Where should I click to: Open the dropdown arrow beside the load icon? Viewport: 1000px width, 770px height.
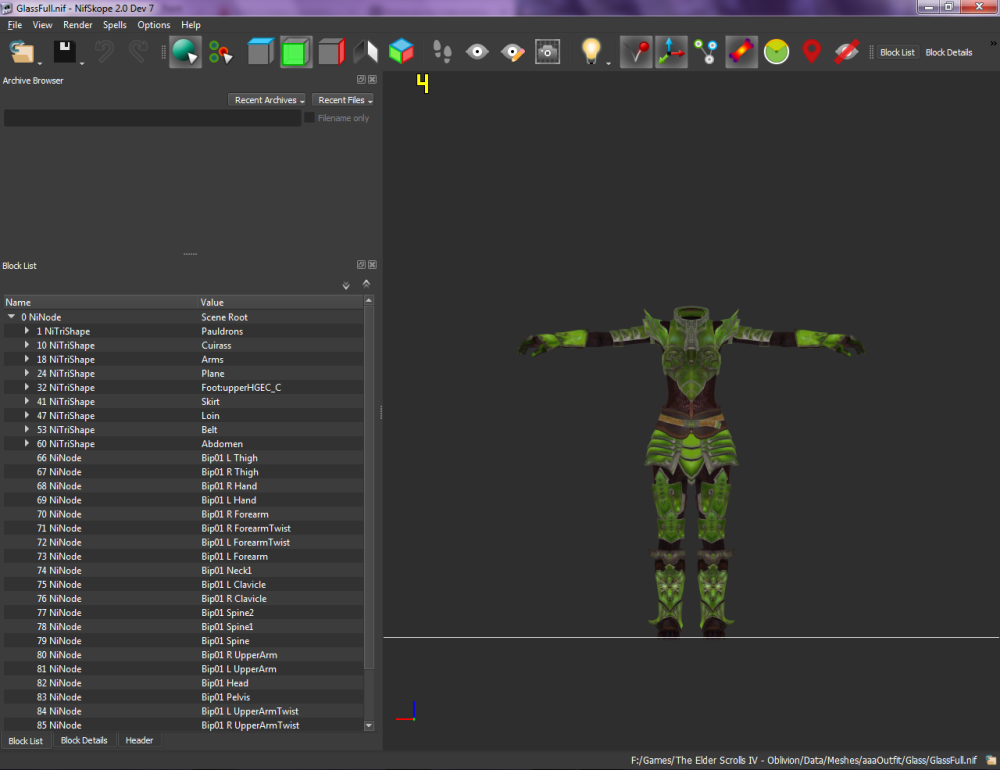[40, 63]
